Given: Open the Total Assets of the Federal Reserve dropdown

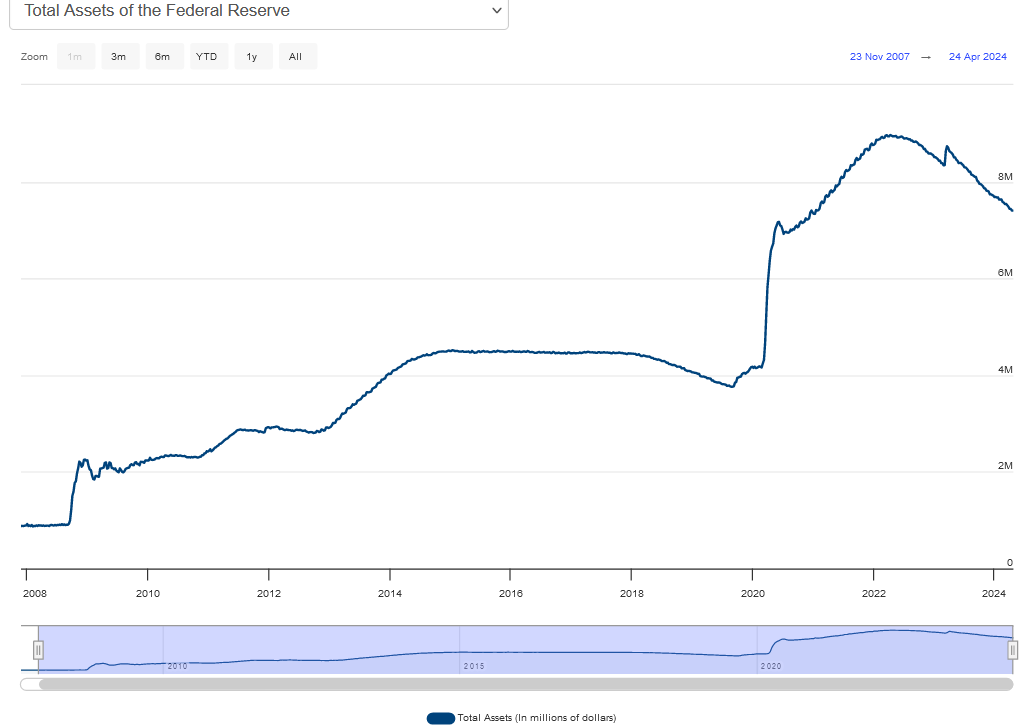Looking at the screenshot, I should (x=258, y=11).
